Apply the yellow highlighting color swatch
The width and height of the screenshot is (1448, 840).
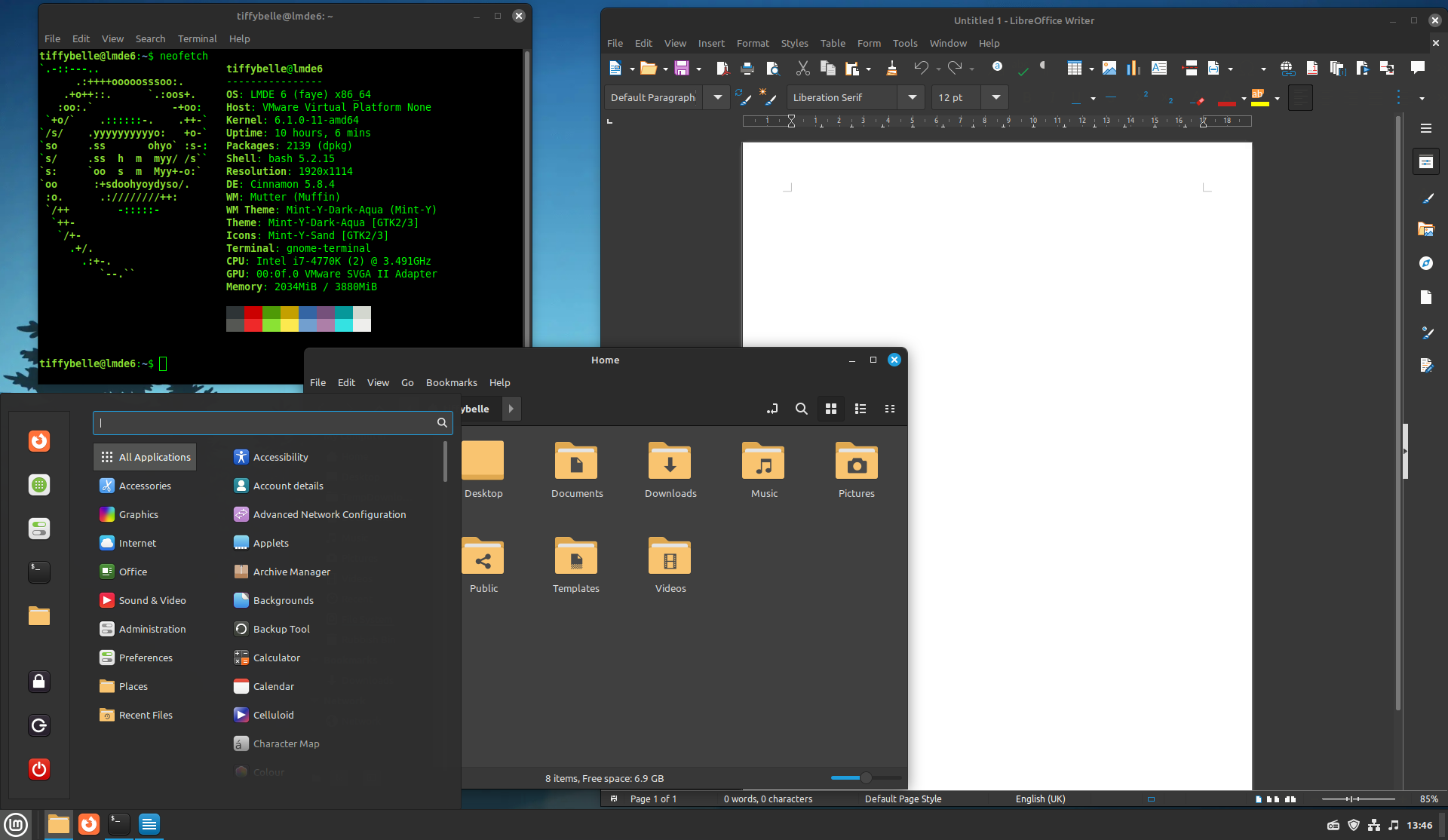[1260, 98]
